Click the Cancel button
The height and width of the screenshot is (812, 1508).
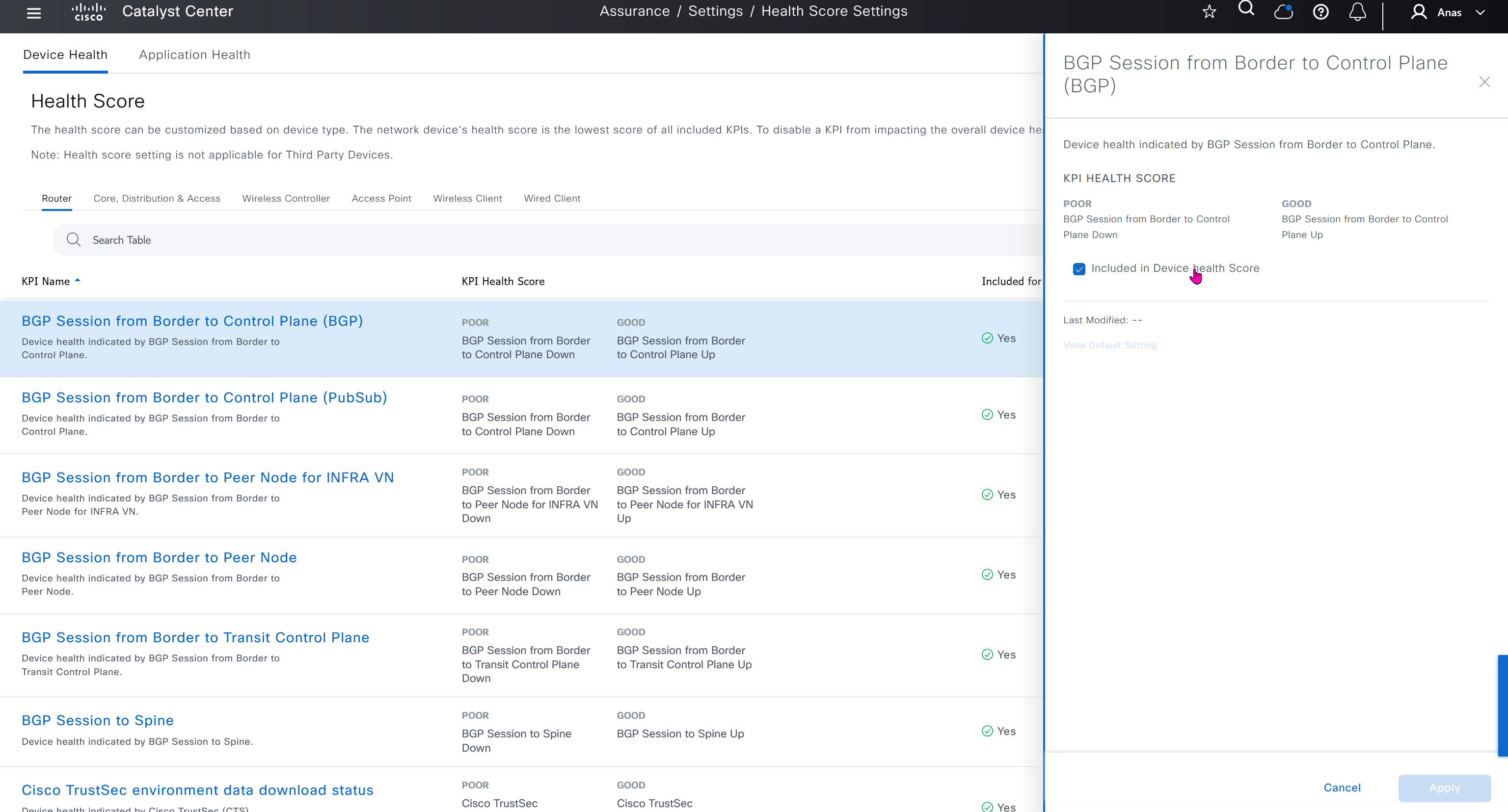[1342, 787]
